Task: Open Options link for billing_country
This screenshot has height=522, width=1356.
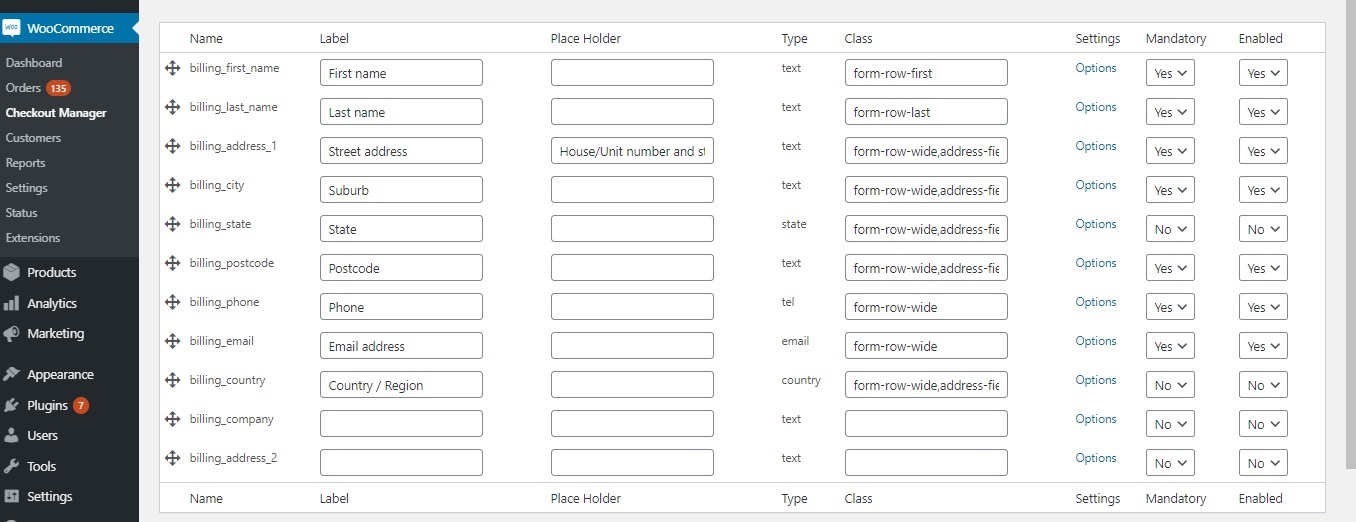Action: [1096, 380]
